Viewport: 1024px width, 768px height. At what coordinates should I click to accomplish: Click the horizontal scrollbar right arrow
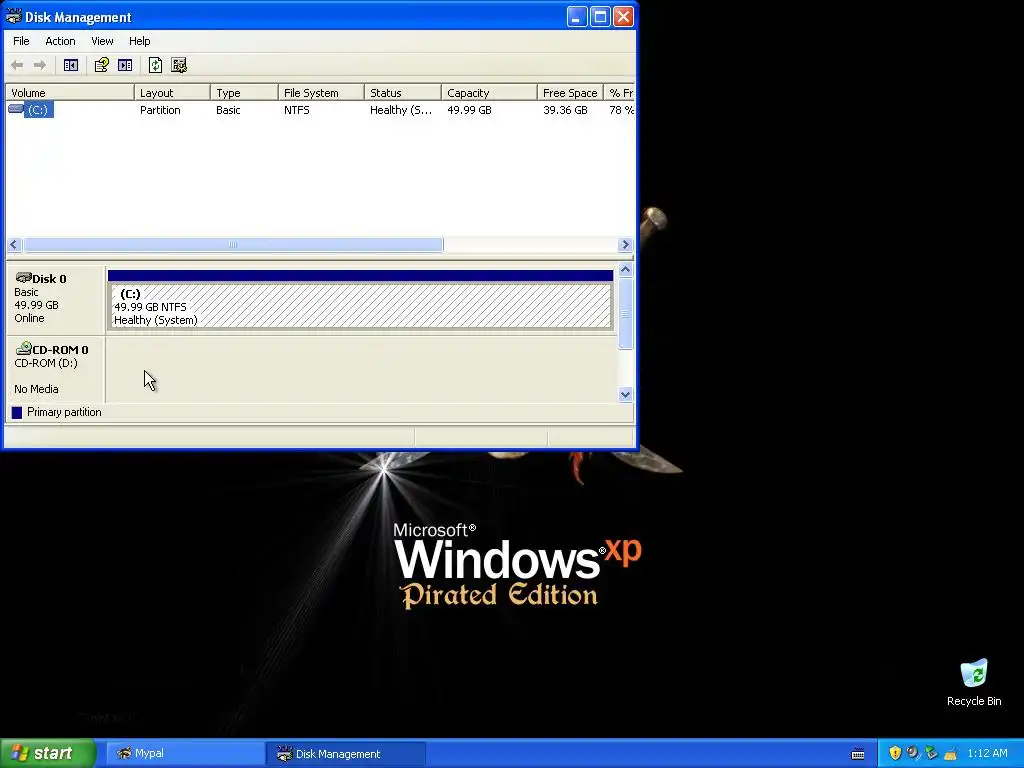(625, 244)
